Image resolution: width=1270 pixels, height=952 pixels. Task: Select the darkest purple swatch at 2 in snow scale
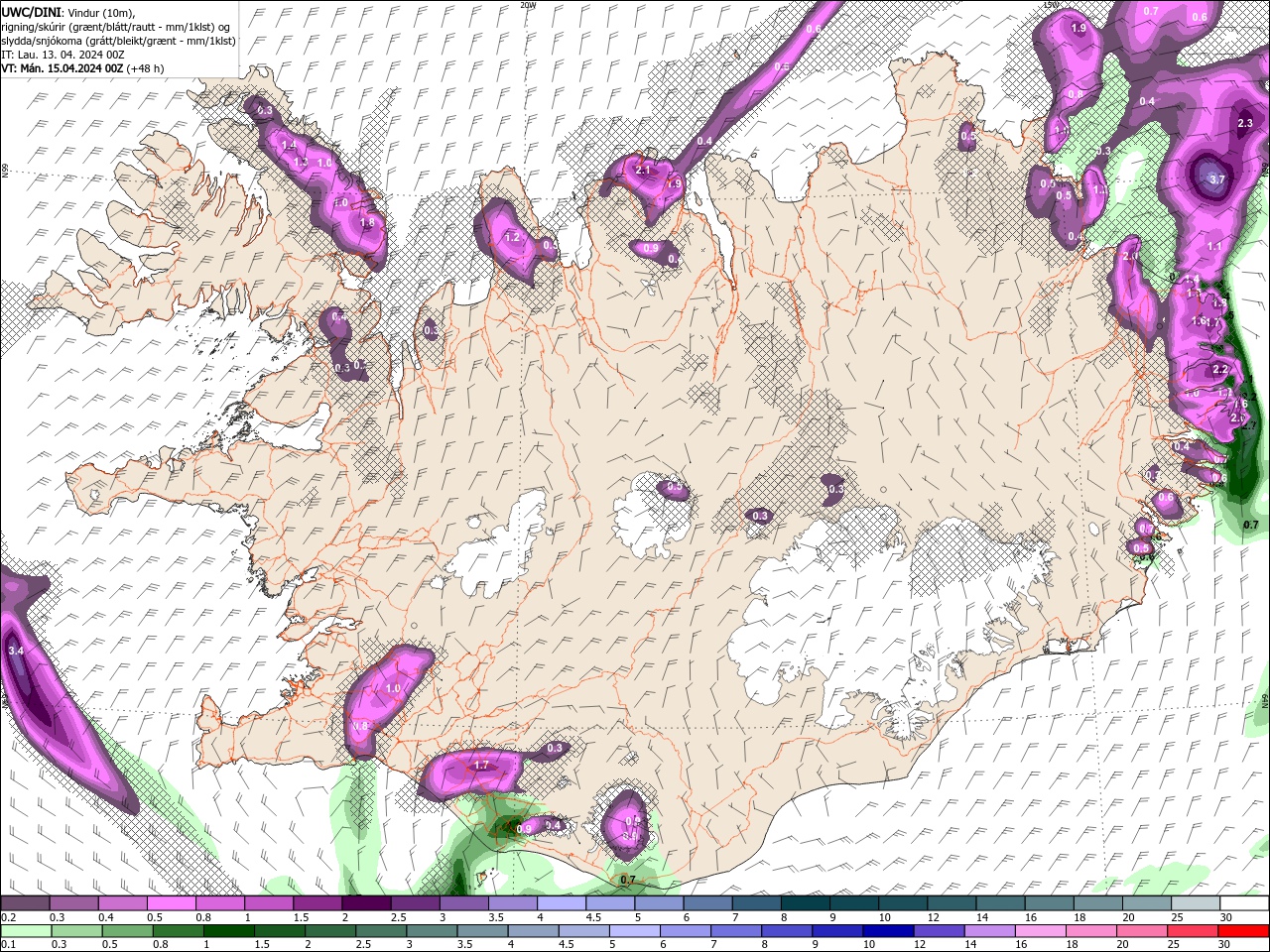coord(366,903)
